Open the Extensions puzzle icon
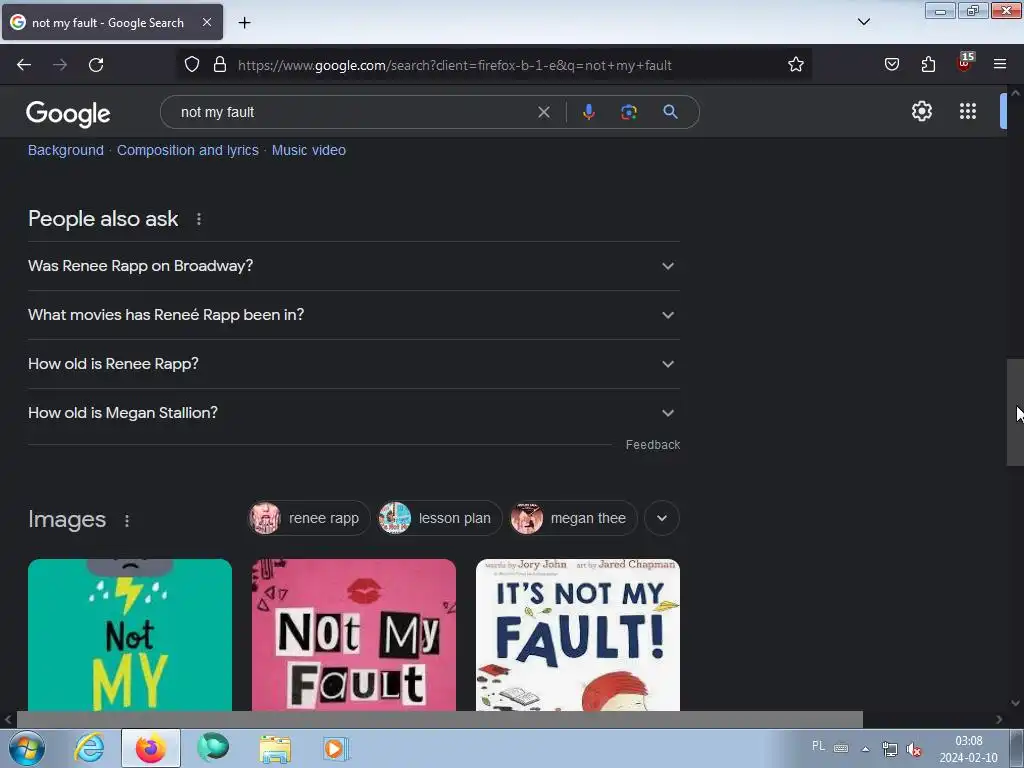Image resolution: width=1024 pixels, height=768 pixels. pyautogui.click(x=928, y=65)
